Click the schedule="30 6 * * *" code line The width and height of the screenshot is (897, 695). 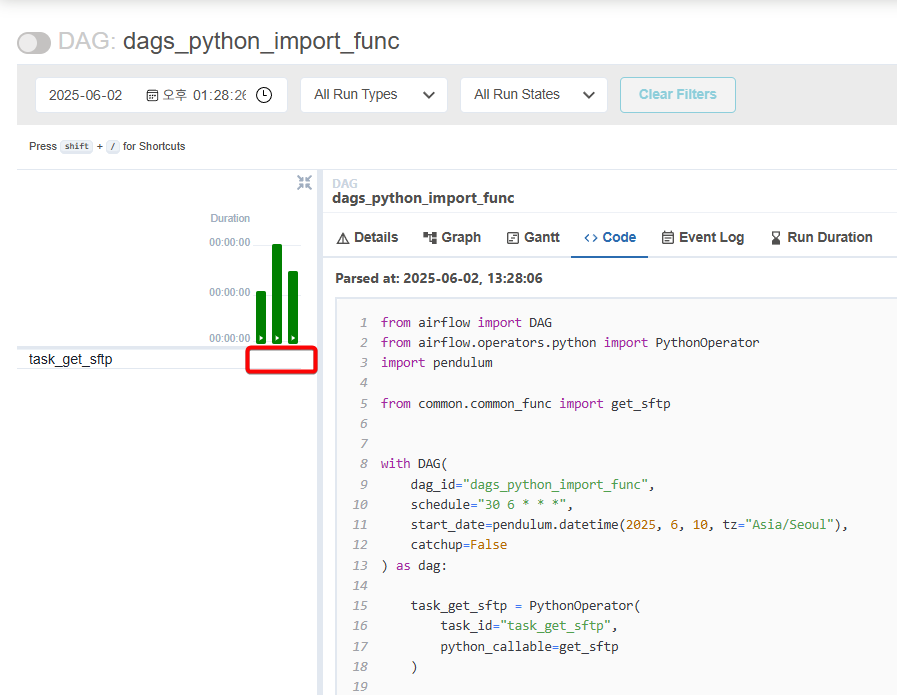tap(491, 505)
